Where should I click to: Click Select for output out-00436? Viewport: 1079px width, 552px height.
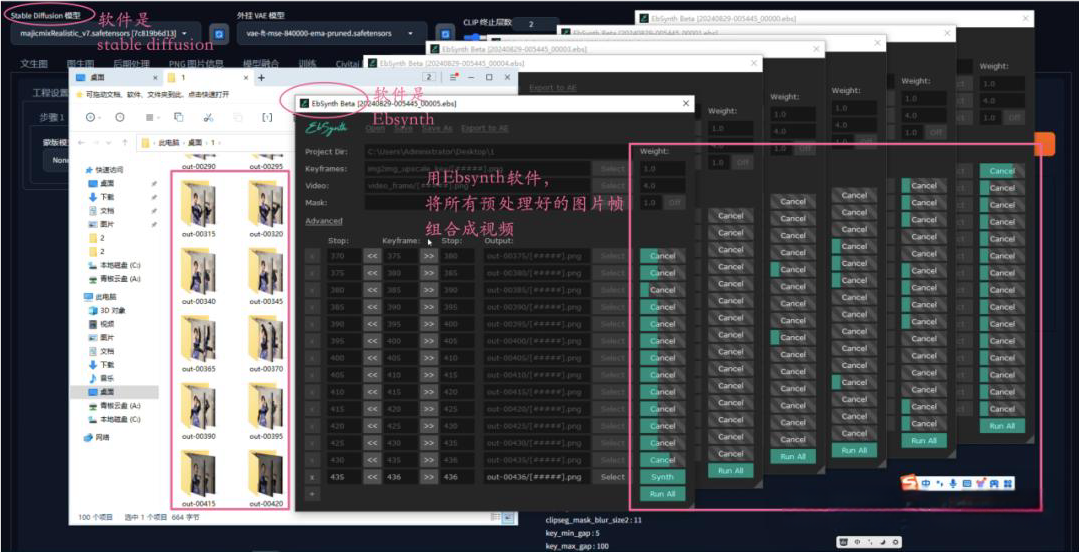pyautogui.click(x=612, y=477)
